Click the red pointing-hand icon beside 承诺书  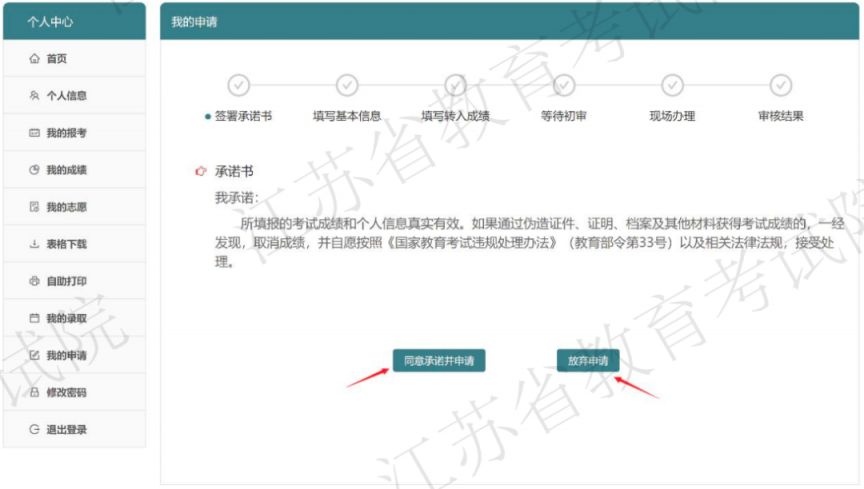point(201,171)
